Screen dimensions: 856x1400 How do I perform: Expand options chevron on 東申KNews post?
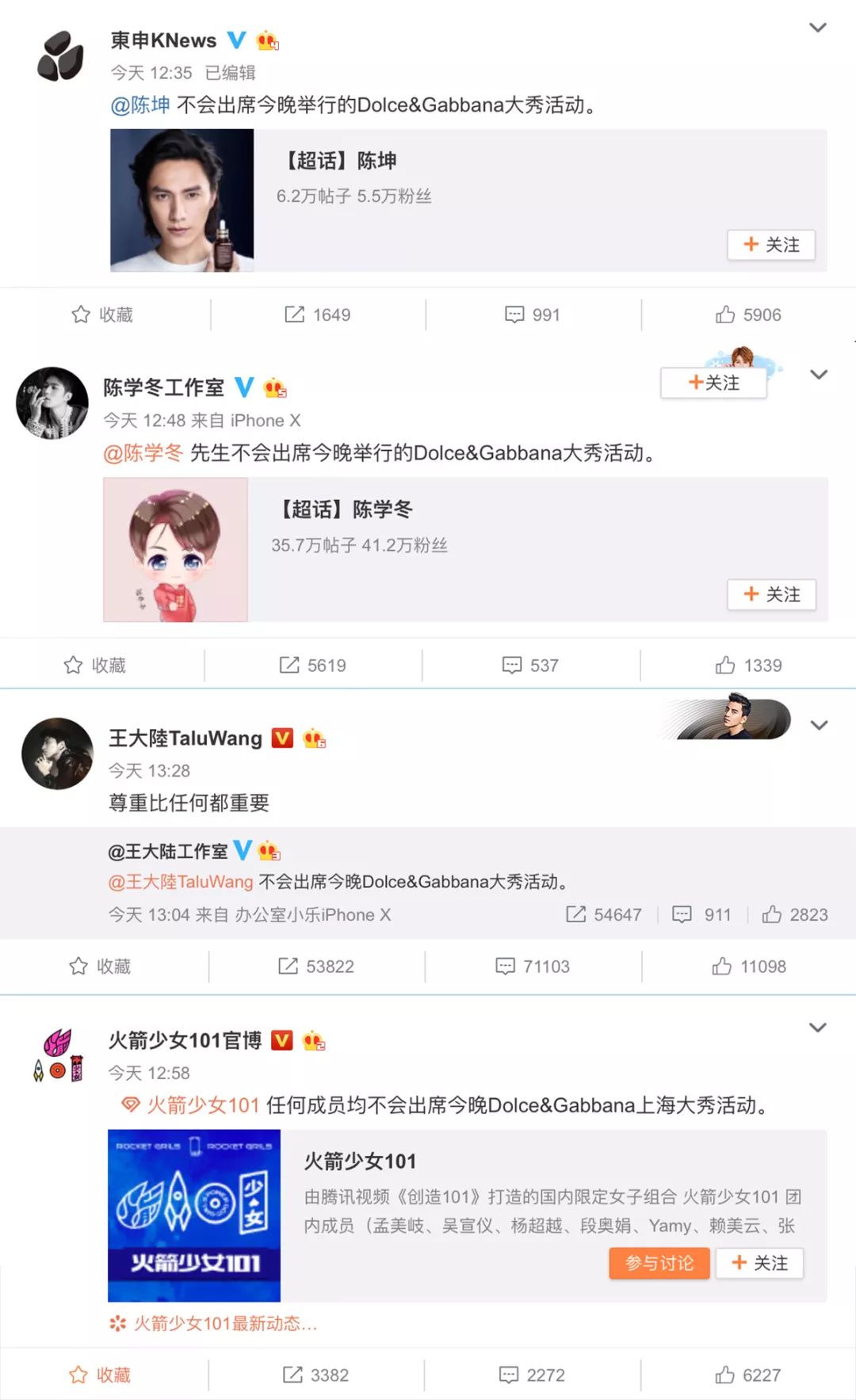818,28
